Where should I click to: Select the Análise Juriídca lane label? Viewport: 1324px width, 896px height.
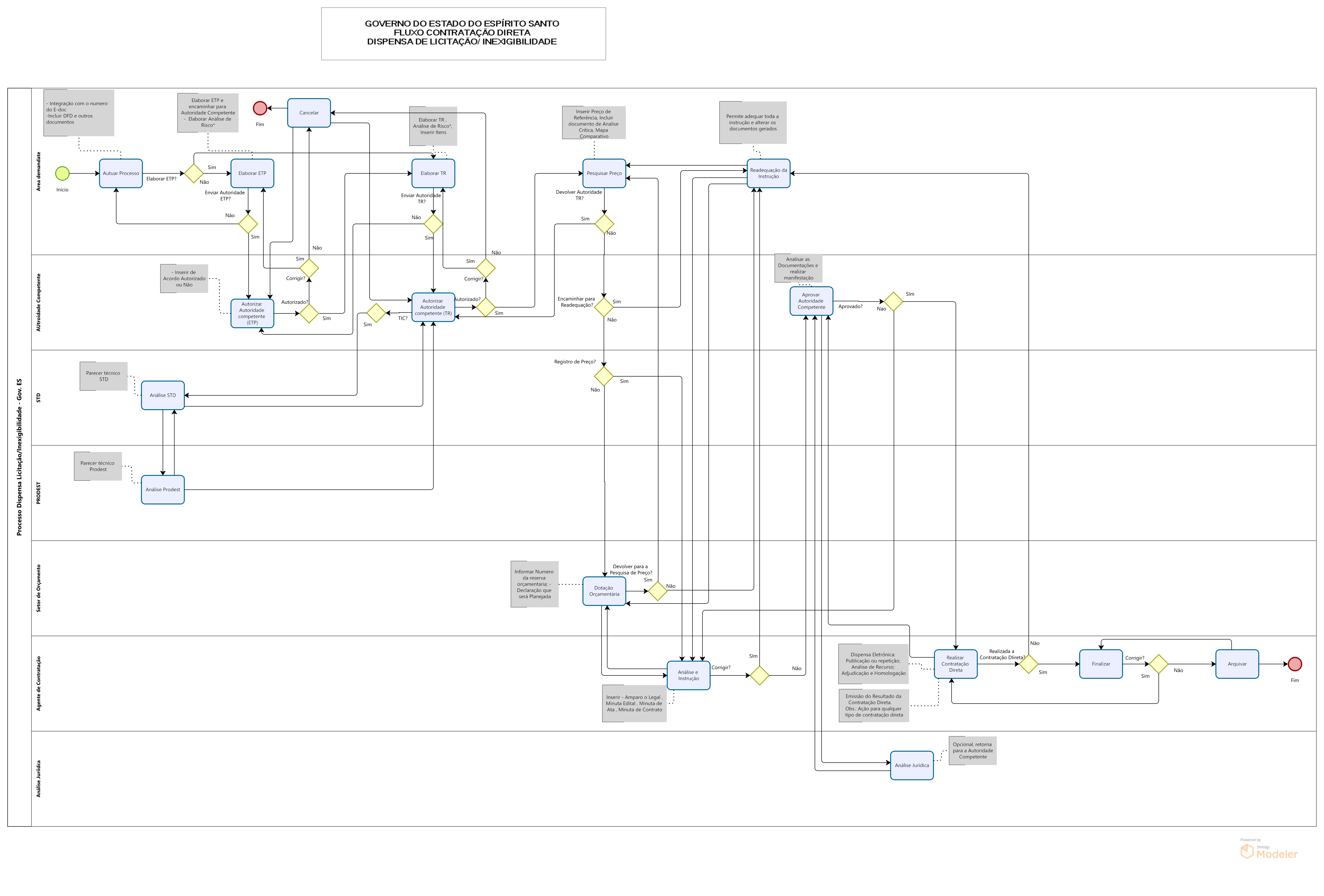(39, 779)
